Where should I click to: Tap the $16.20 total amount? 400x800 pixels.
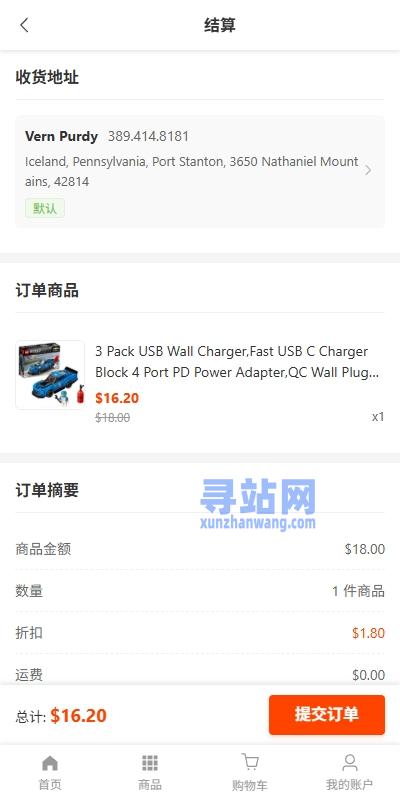[x=79, y=715]
